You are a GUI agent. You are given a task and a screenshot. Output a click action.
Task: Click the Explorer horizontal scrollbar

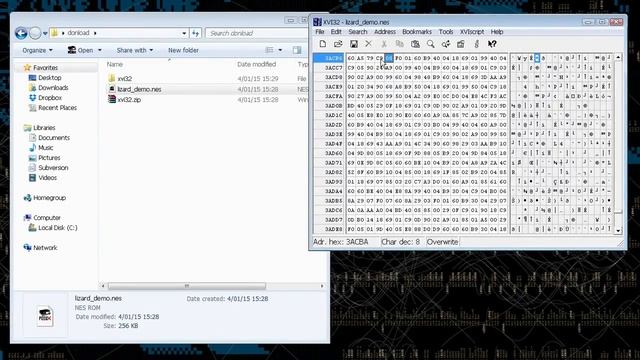(187, 286)
